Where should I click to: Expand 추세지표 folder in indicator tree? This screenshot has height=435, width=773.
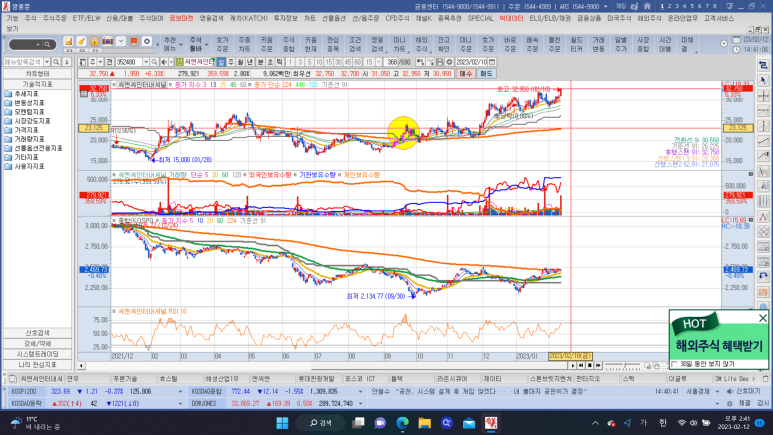tap(24, 94)
